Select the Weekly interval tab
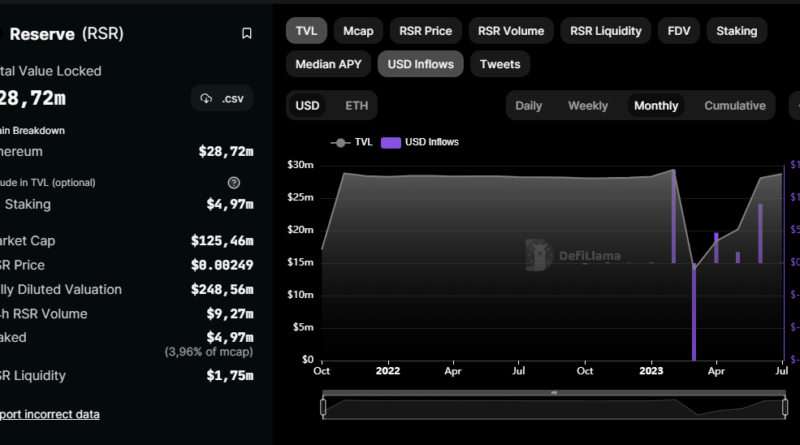This screenshot has height=445, width=800. coord(587,105)
